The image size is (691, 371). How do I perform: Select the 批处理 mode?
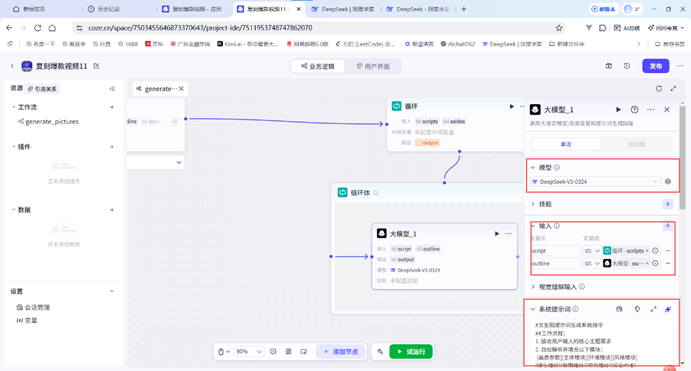[x=636, y=144]
